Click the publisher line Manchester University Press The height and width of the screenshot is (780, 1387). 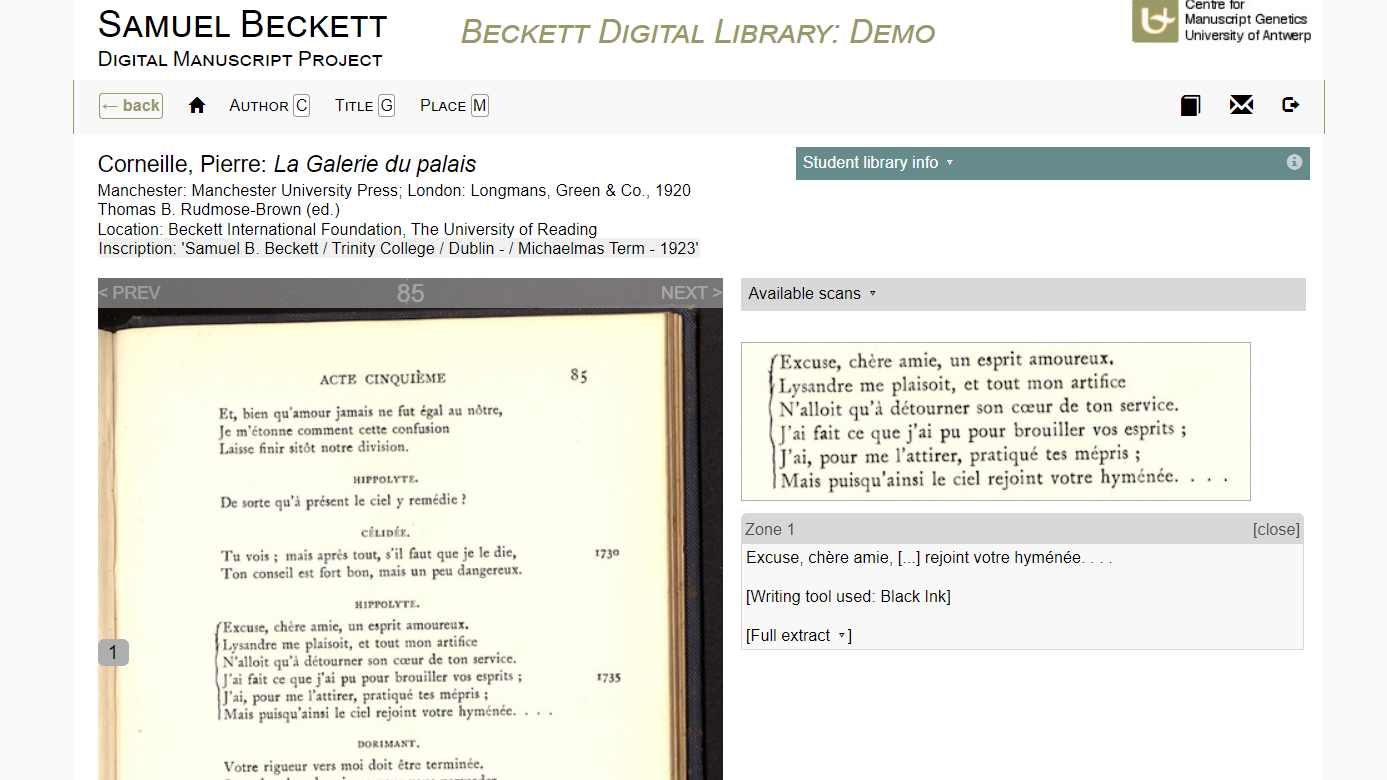[394, 191]
